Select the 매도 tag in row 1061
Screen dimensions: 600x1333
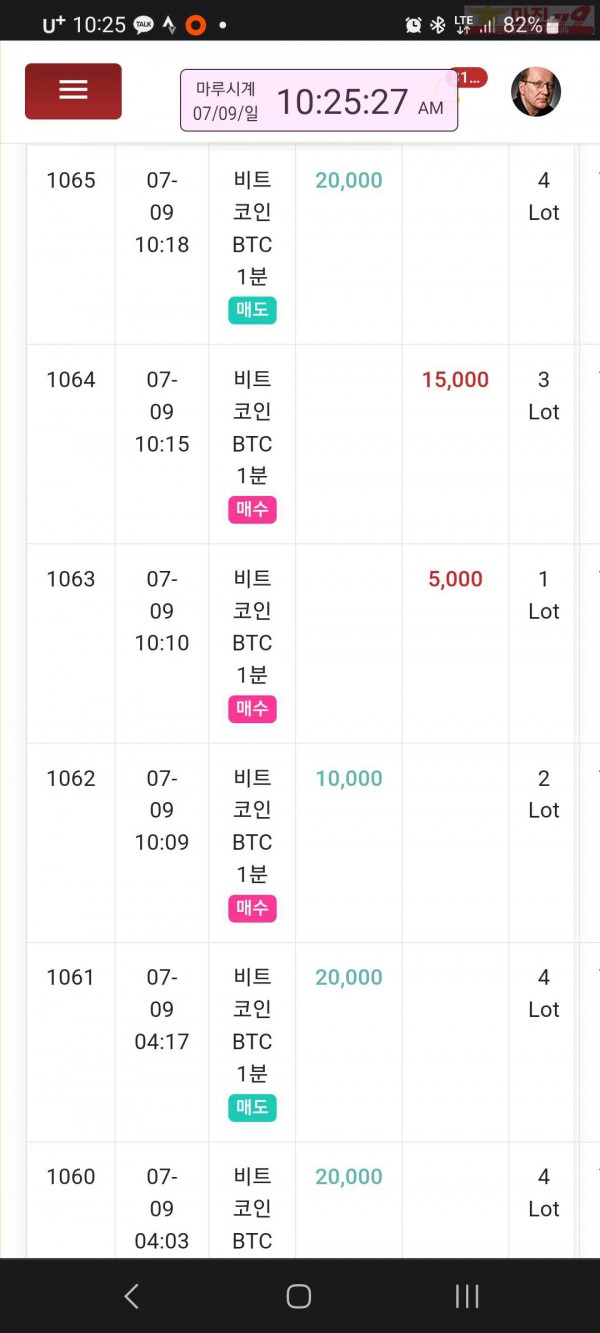[x=252, y=1107]
